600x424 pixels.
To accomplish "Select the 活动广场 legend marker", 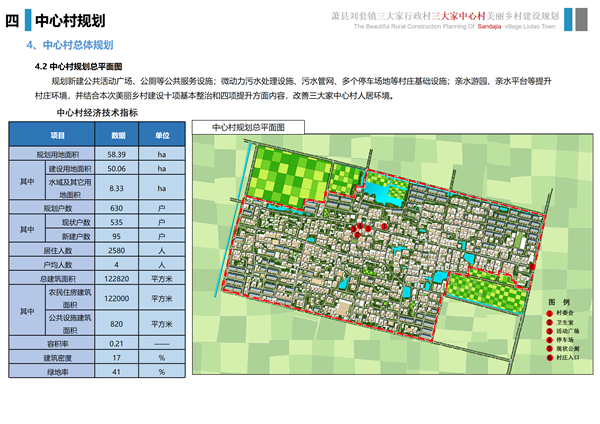I will [550, 331].
